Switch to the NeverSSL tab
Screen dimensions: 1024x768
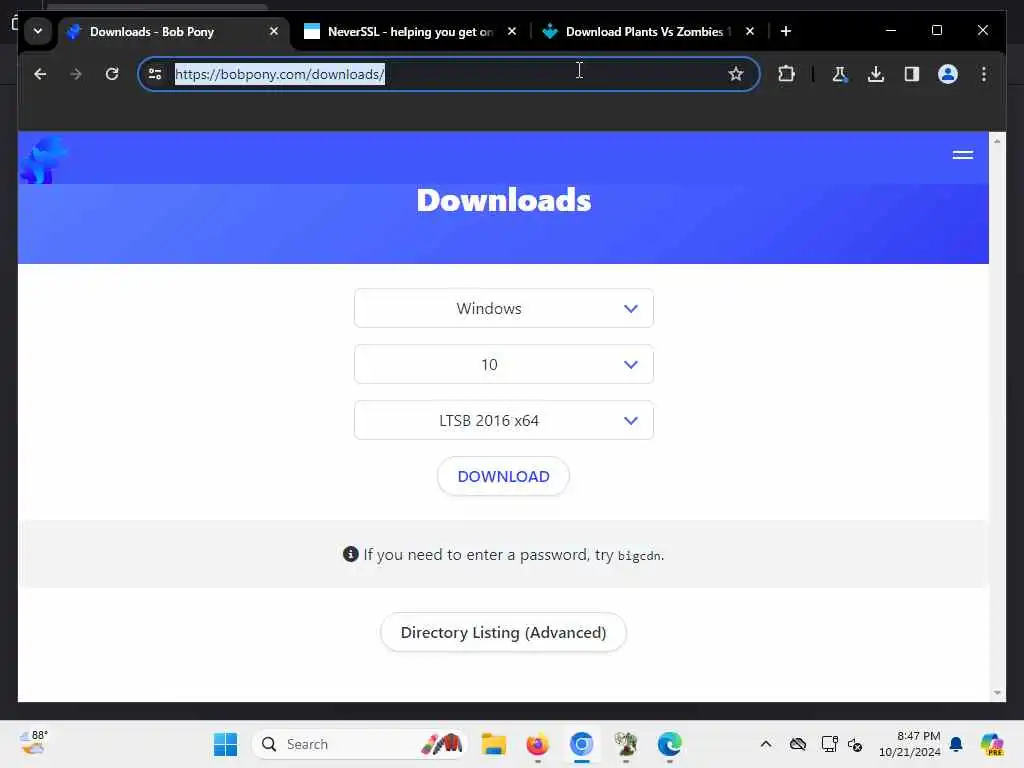pos(410,31)
